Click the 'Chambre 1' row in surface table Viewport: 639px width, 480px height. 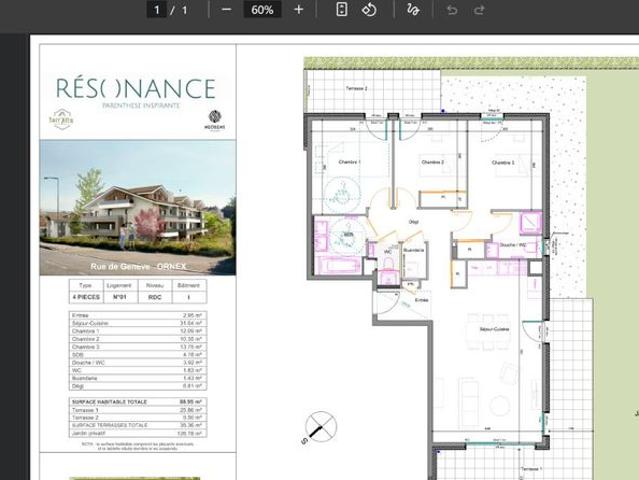(138, 331)
